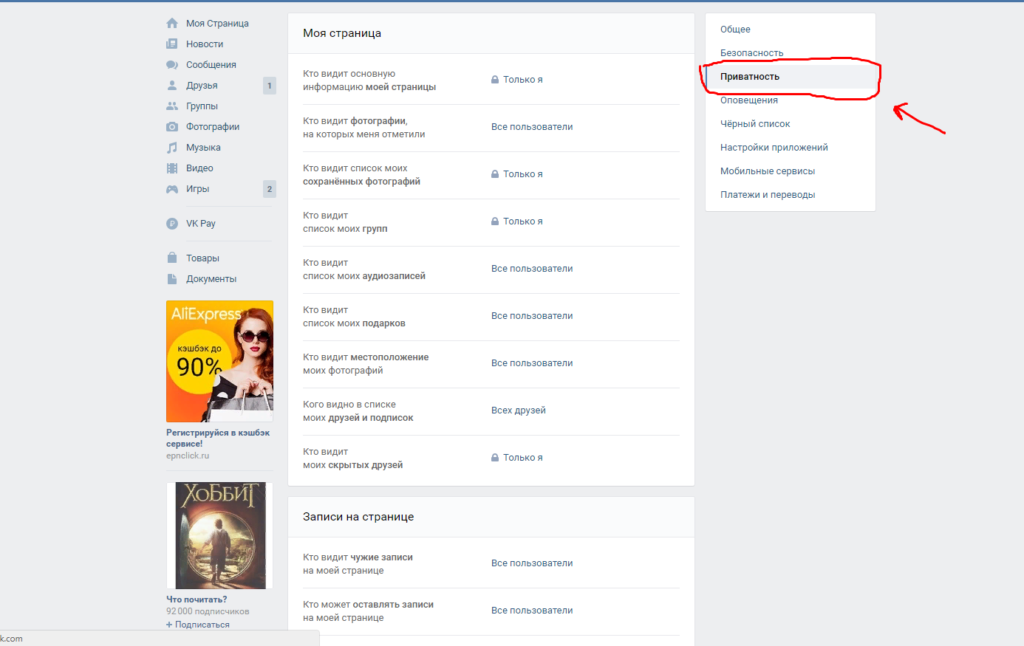
Task: Open the Группы people icon
Action: point(172,106)
